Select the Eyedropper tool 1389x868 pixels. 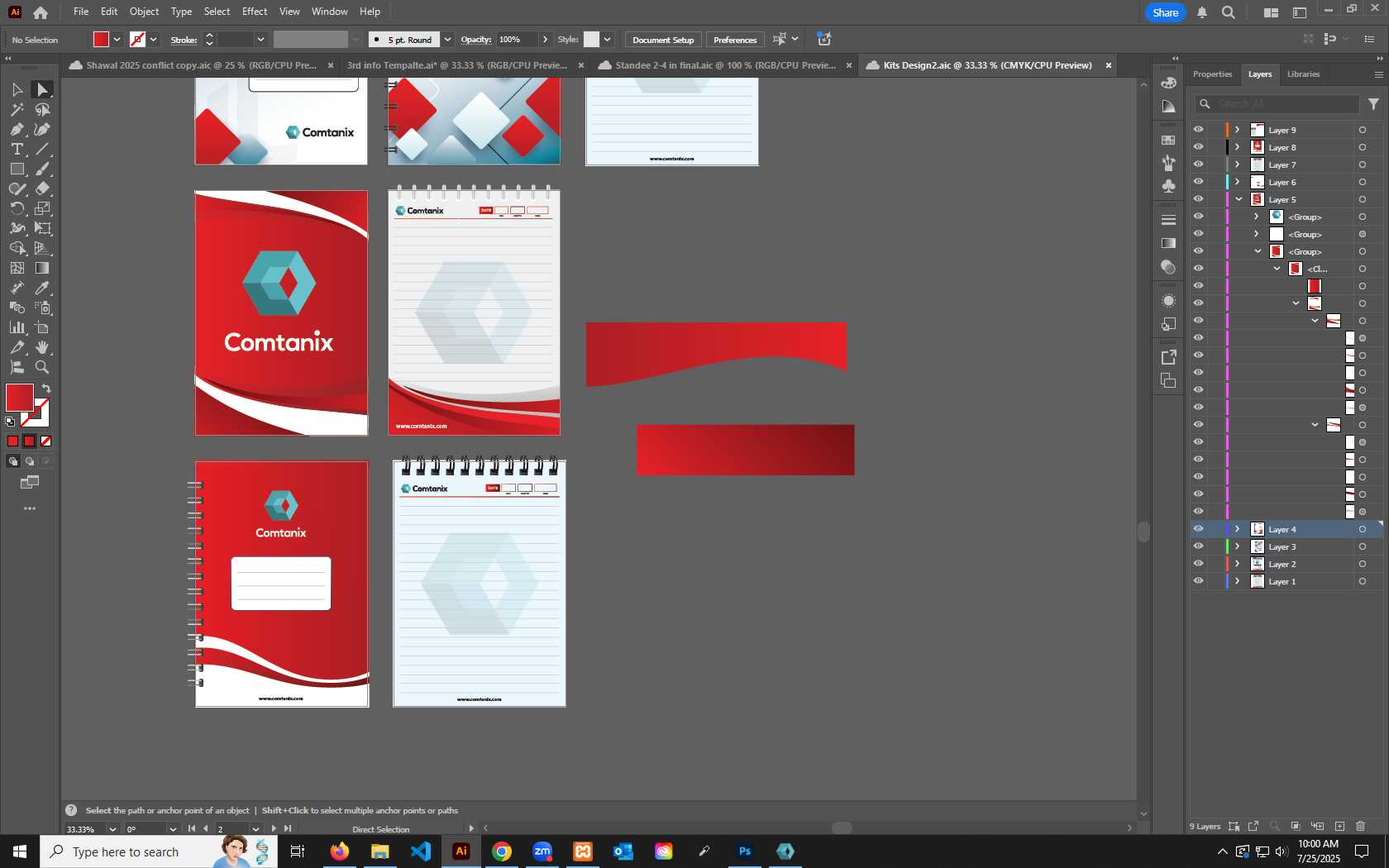42,288
